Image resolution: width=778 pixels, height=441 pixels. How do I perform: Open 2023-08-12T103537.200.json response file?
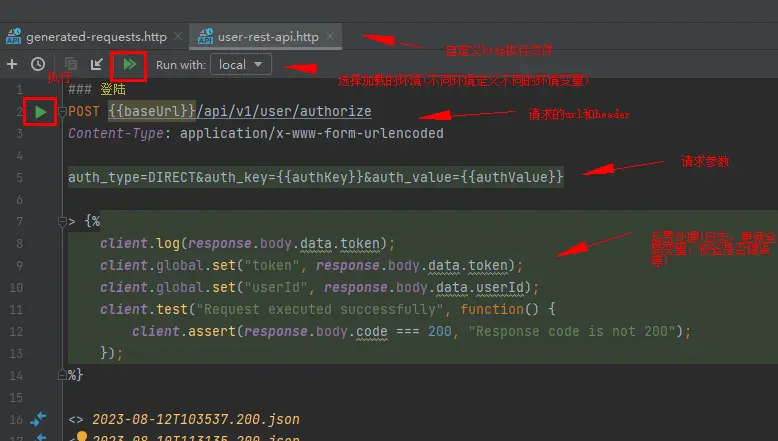195,420
